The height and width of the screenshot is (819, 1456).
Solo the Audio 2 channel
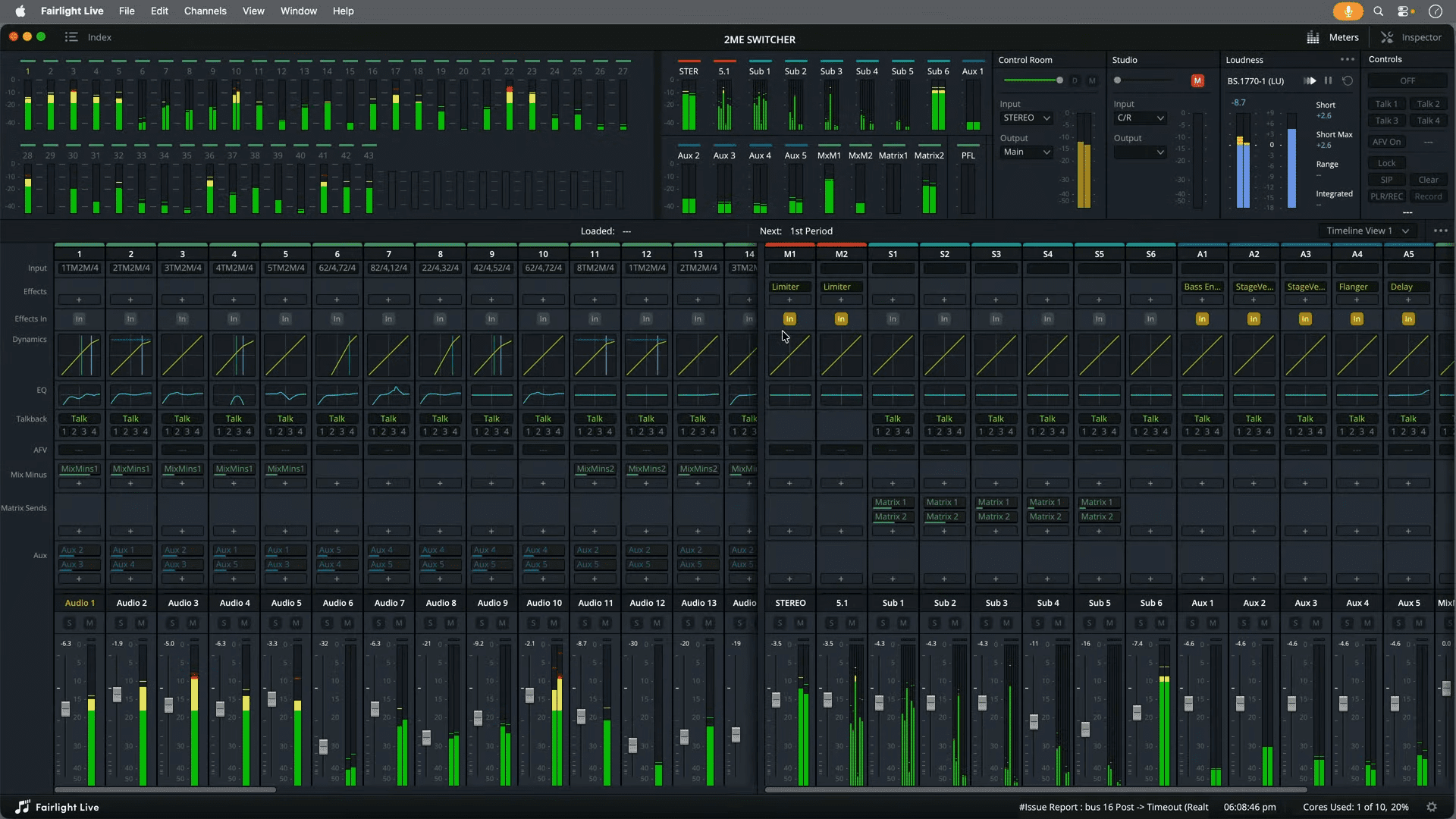pos(121,623)
